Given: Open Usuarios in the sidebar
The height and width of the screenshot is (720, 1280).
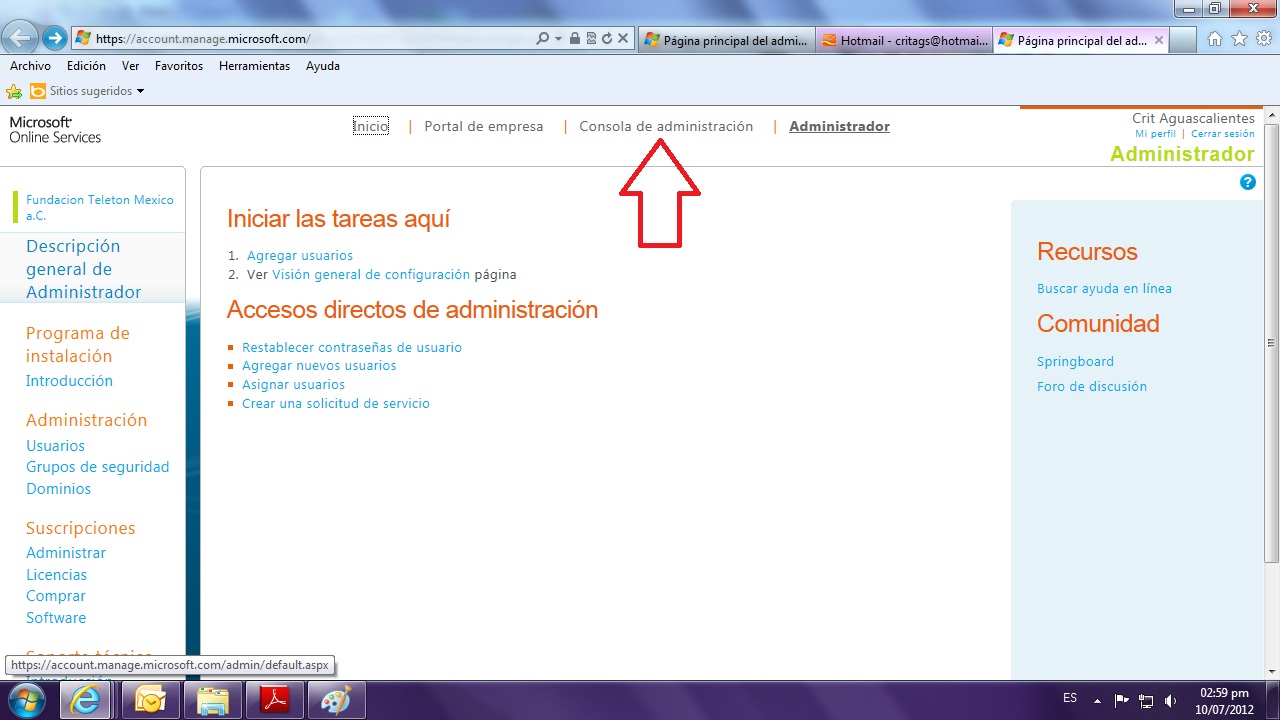Looking at the screenshot, I should point(55,446).
